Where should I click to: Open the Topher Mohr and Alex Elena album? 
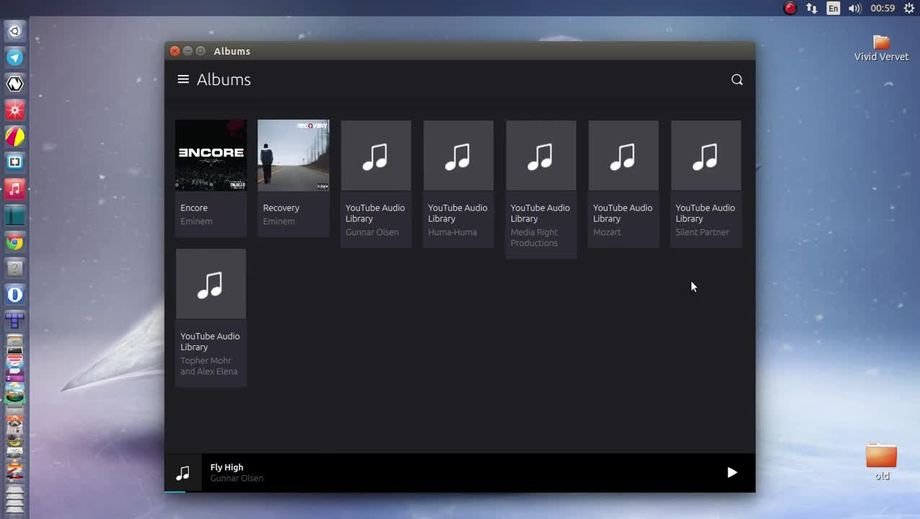pos(211,284)
